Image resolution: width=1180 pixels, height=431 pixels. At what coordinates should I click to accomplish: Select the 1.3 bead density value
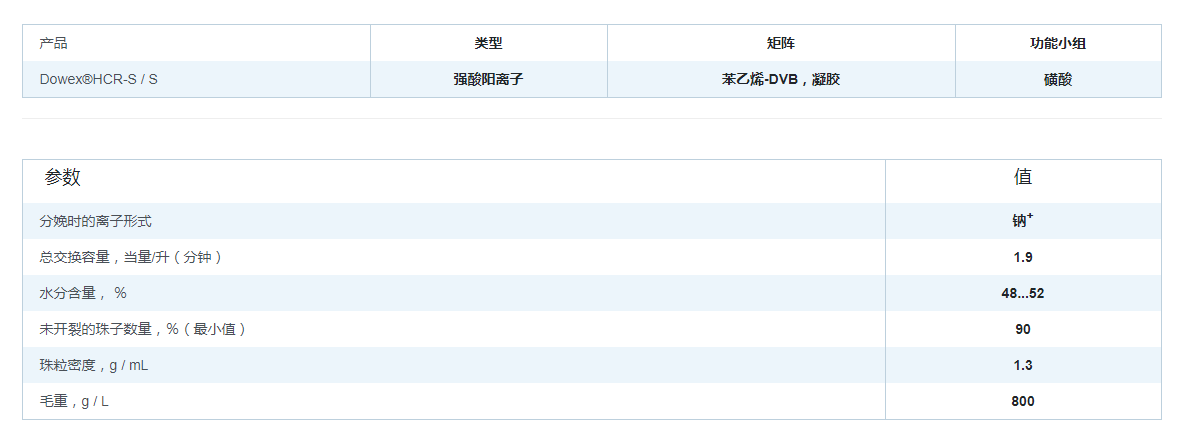(1022, 365)
